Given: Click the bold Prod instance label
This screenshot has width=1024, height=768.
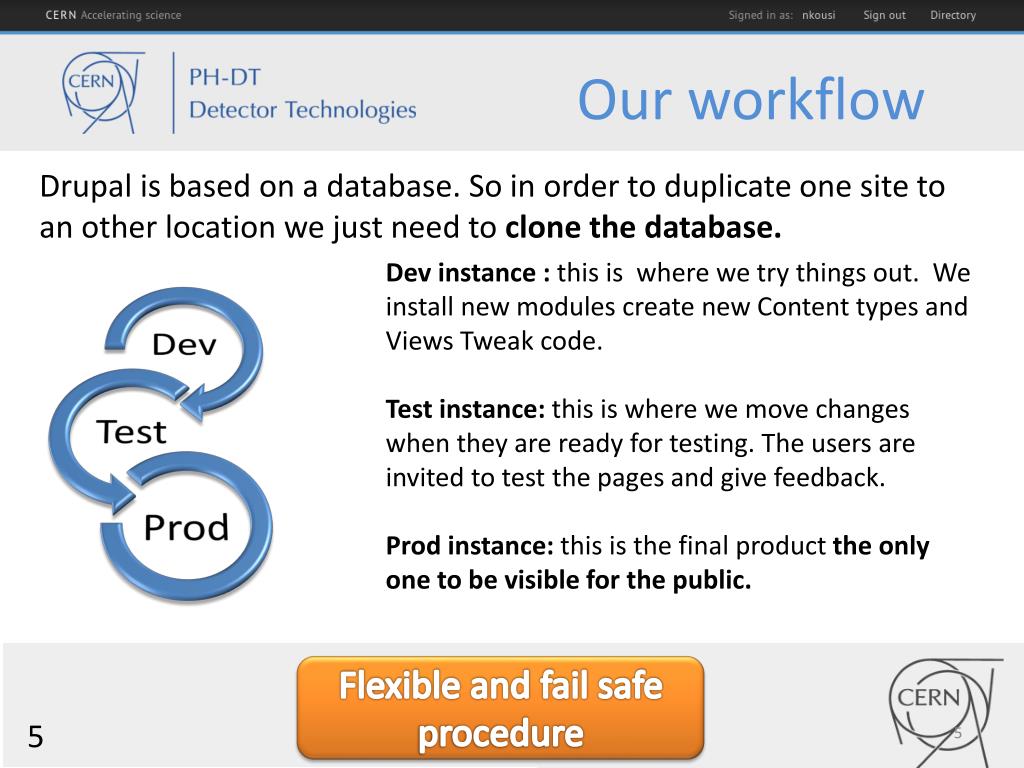Looking at the screenshot, I should point(470,546).
